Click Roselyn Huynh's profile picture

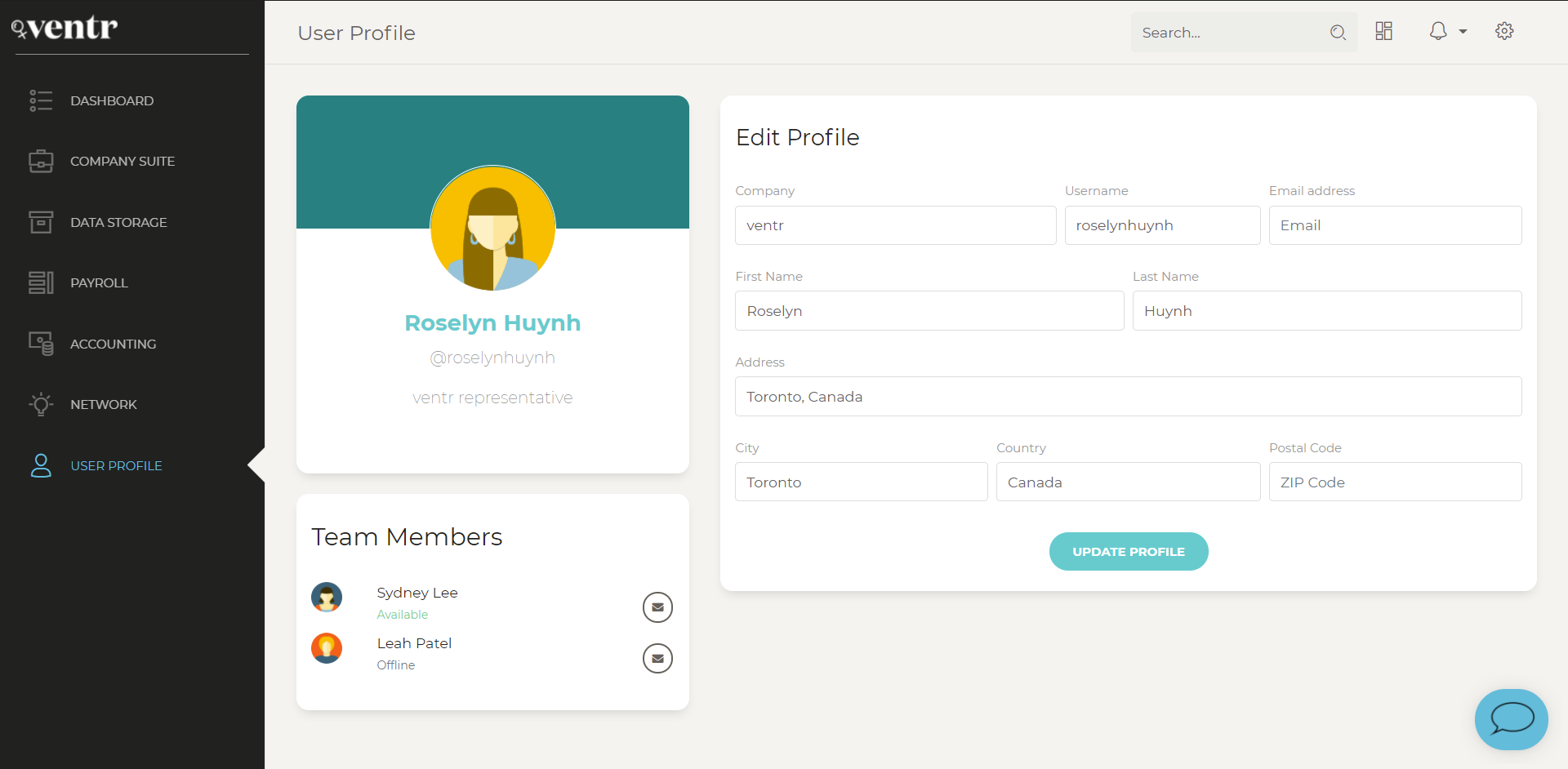(x=492, y=229)
